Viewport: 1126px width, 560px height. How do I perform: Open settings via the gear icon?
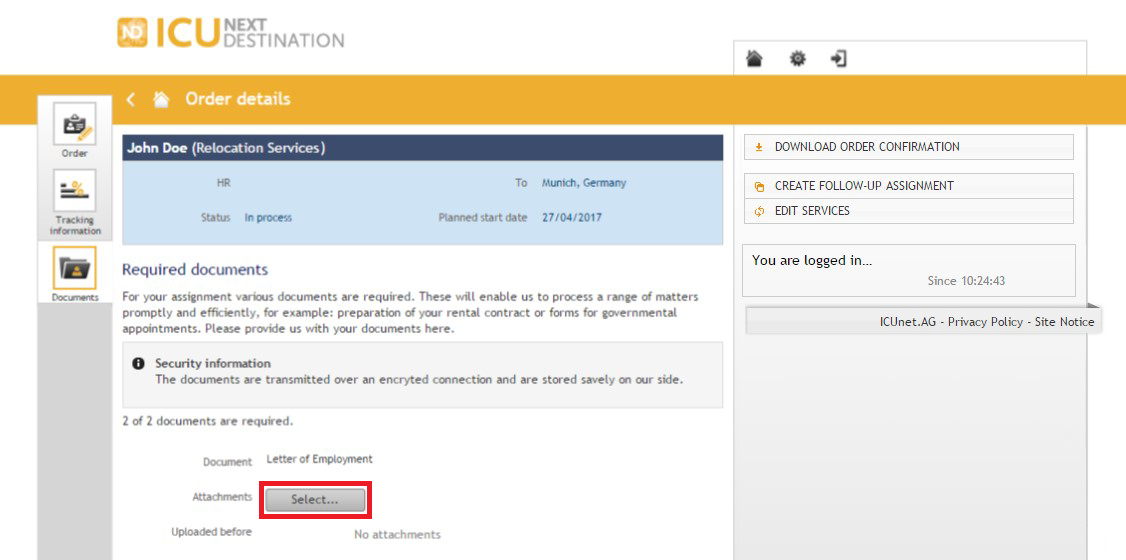click(797, 58)
